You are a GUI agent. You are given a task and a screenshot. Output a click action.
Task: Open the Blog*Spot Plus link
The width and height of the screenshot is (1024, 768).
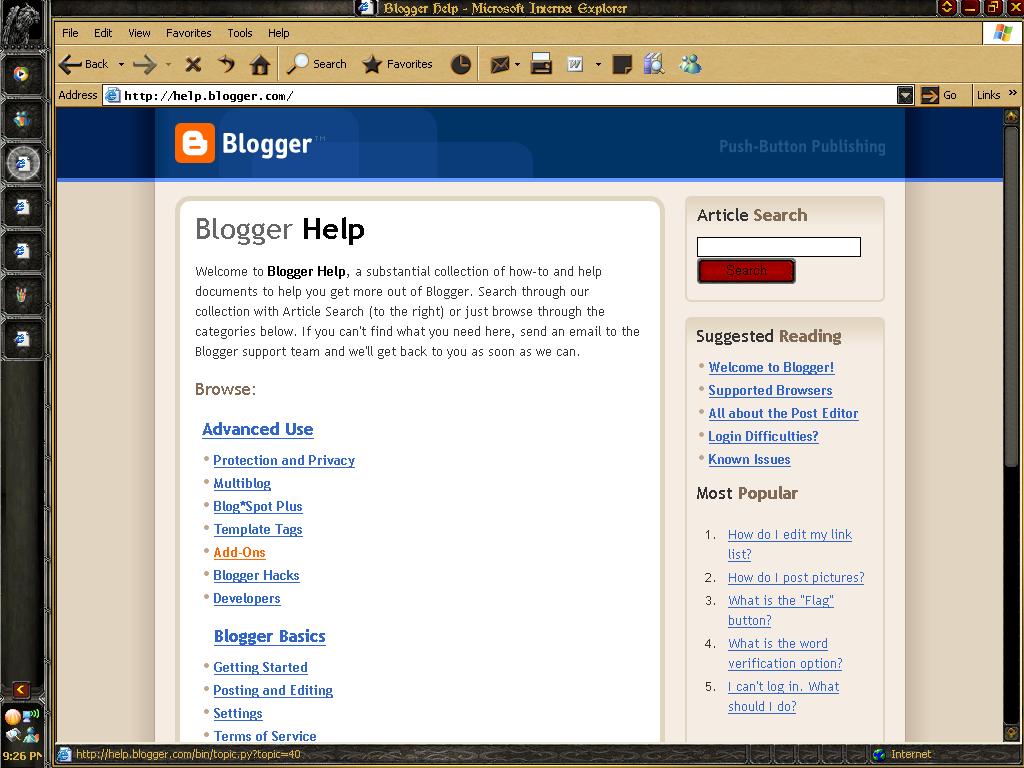click(x=257, y=506)
